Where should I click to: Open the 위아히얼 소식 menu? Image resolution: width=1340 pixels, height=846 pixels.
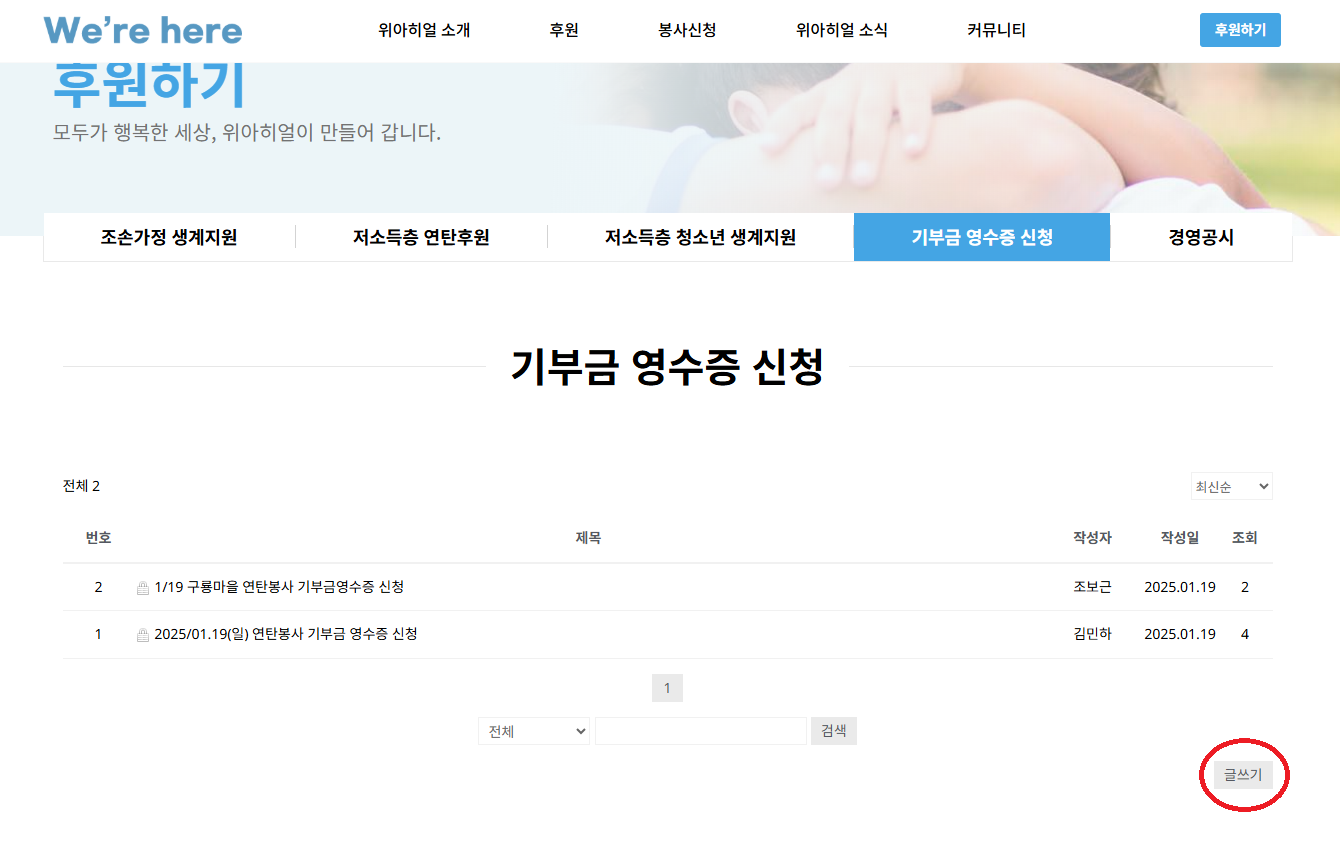[x=841, y=30]
